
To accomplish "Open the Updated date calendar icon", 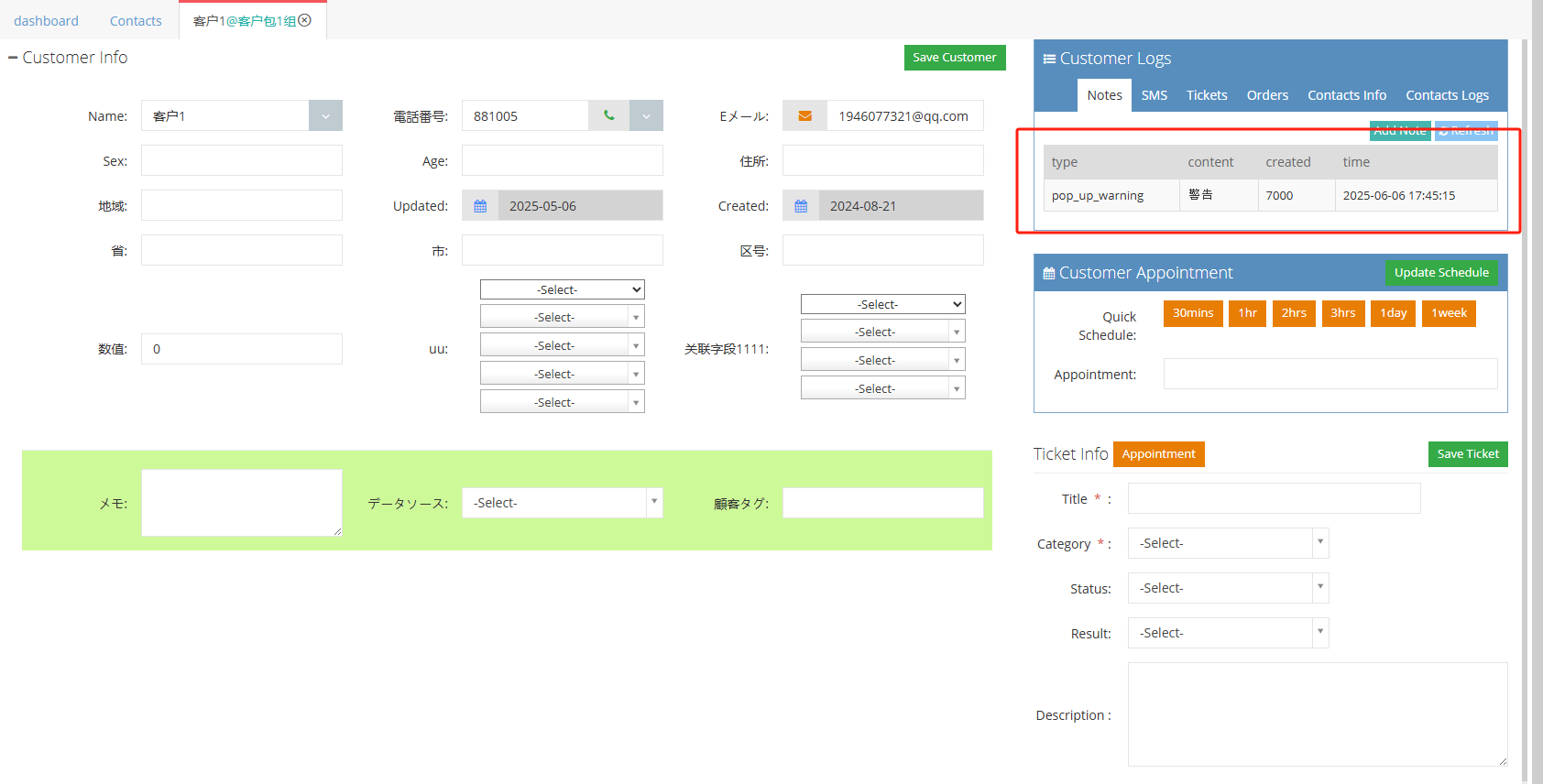I will pyautogui.click(x=480, y=206).
